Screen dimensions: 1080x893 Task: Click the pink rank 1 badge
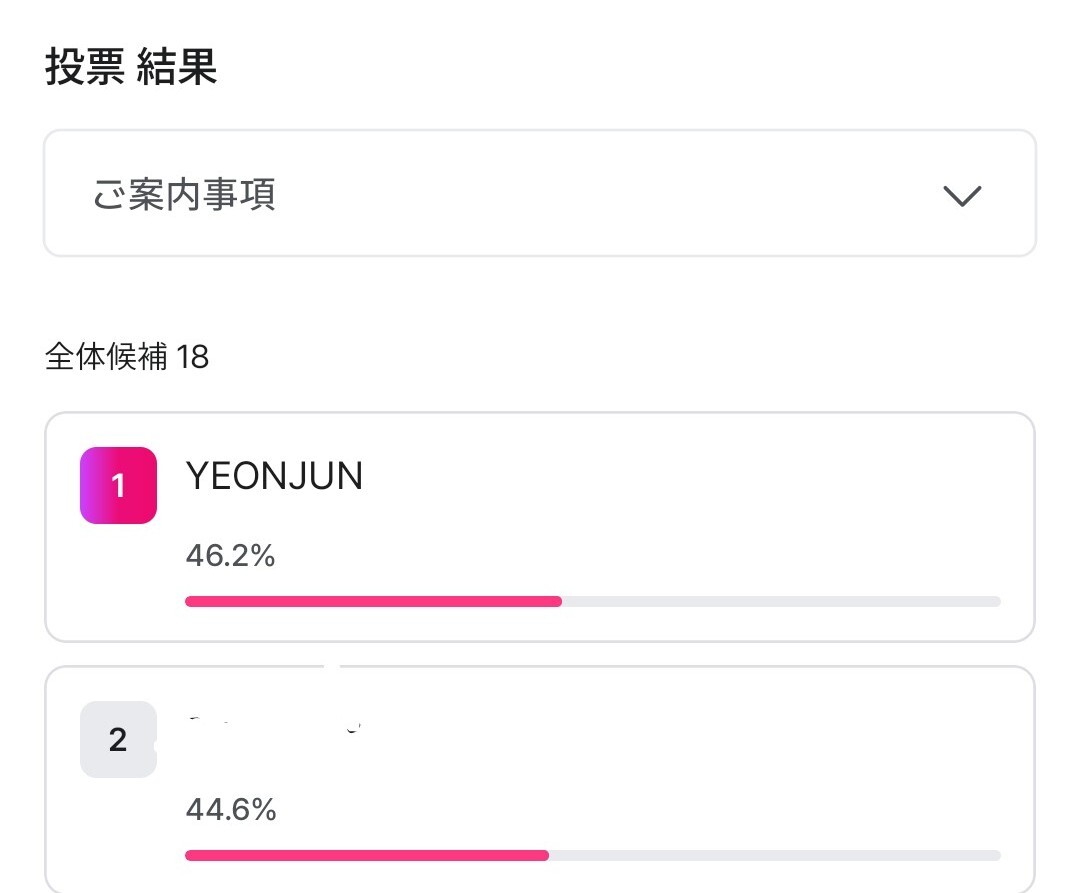(118, 486)
